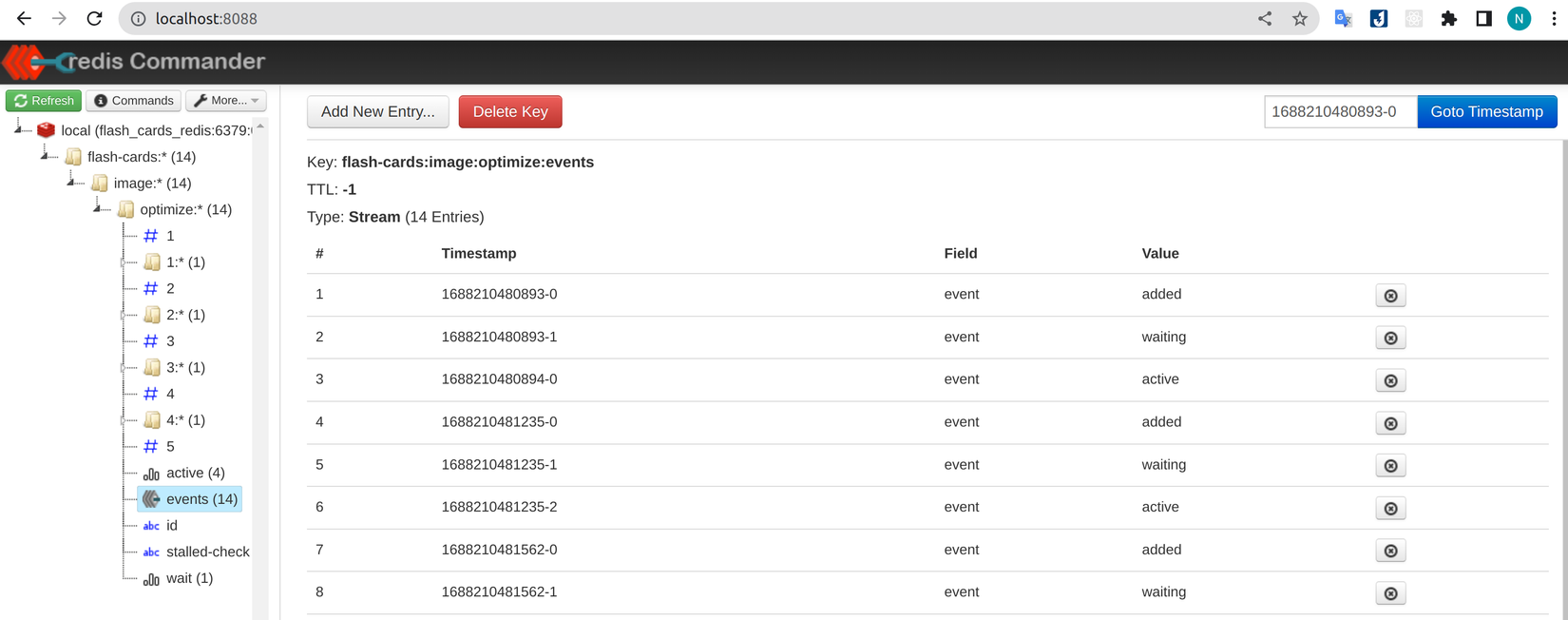Viewport: 1568px width, 620px height.
Task: Refresh the Redis key tree
Action: click(x=44, y=101)
